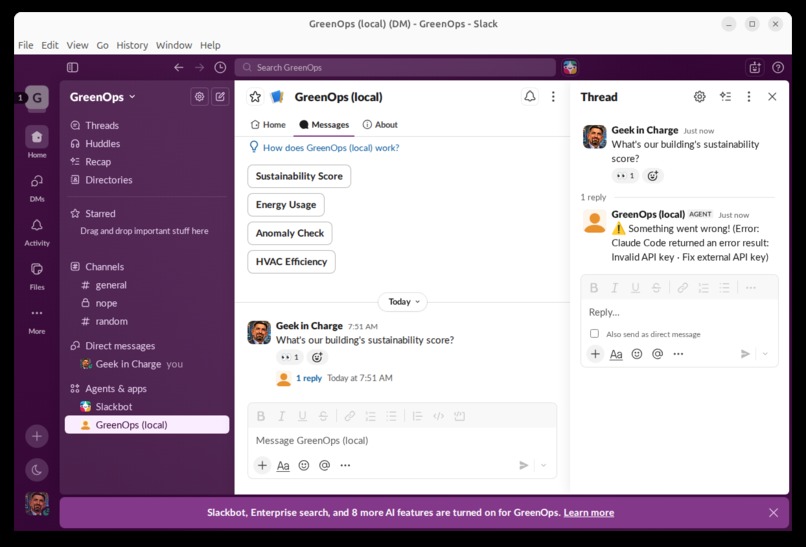Screen dimensions: 806x547
Task: Open Home in the left rail
Action: pos(37,142)
